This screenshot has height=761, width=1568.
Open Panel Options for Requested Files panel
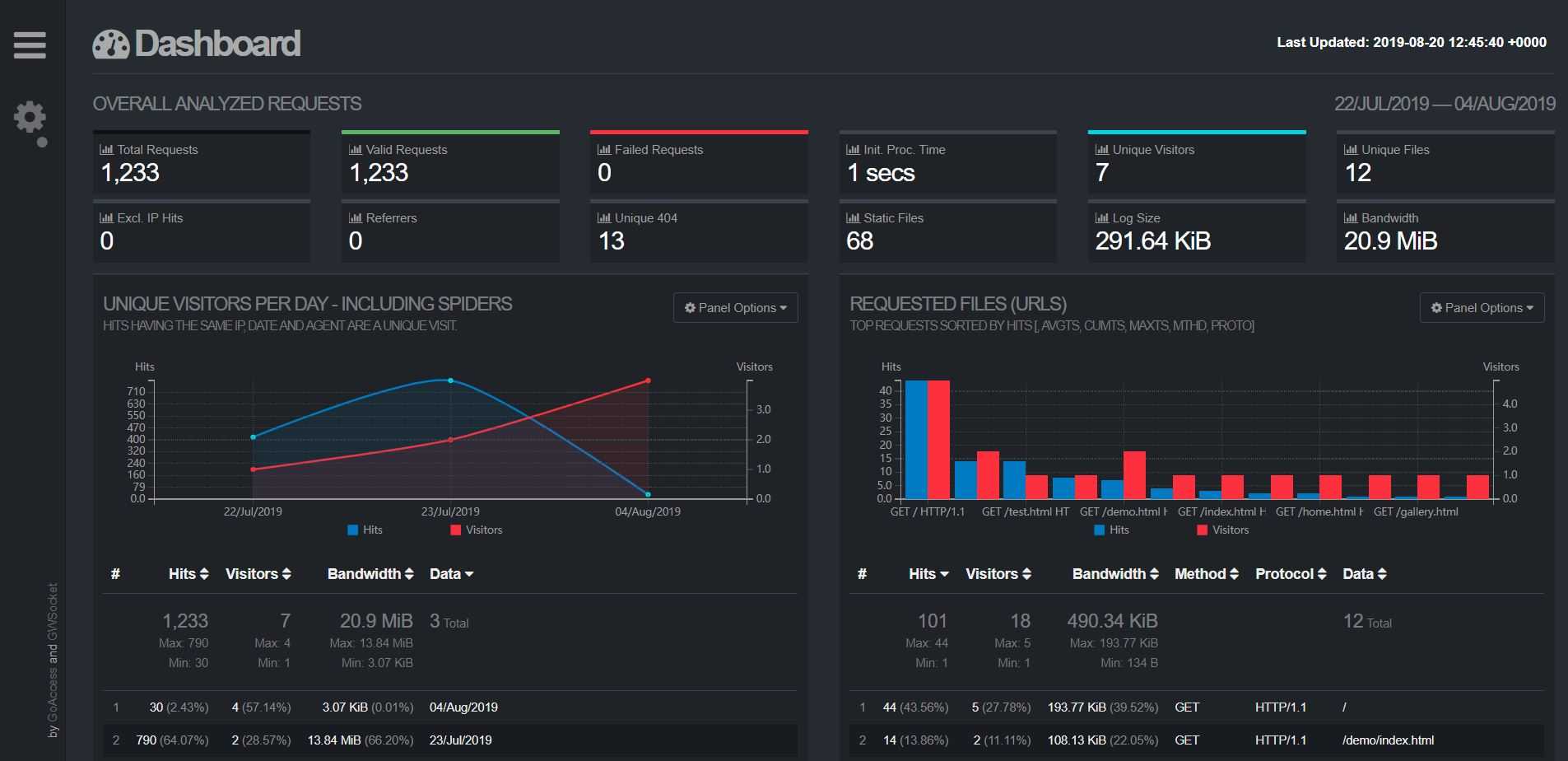point(1482,307)
